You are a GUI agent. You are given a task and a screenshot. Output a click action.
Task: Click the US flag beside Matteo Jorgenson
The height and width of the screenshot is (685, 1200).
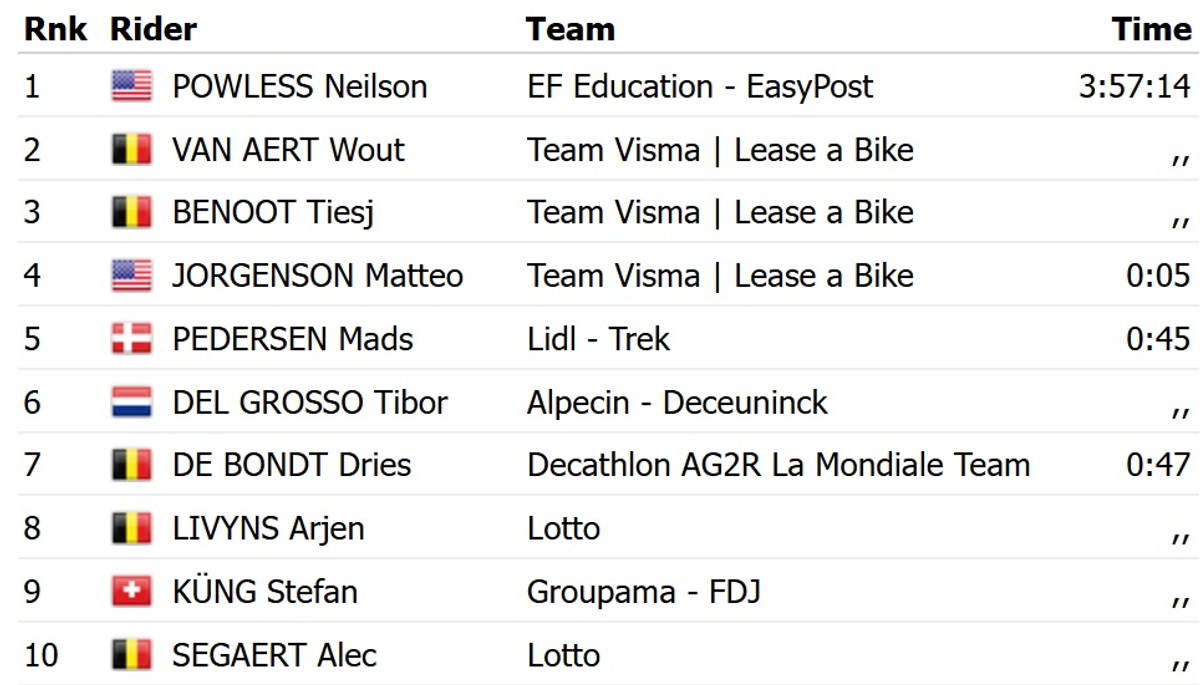[131, 276]
